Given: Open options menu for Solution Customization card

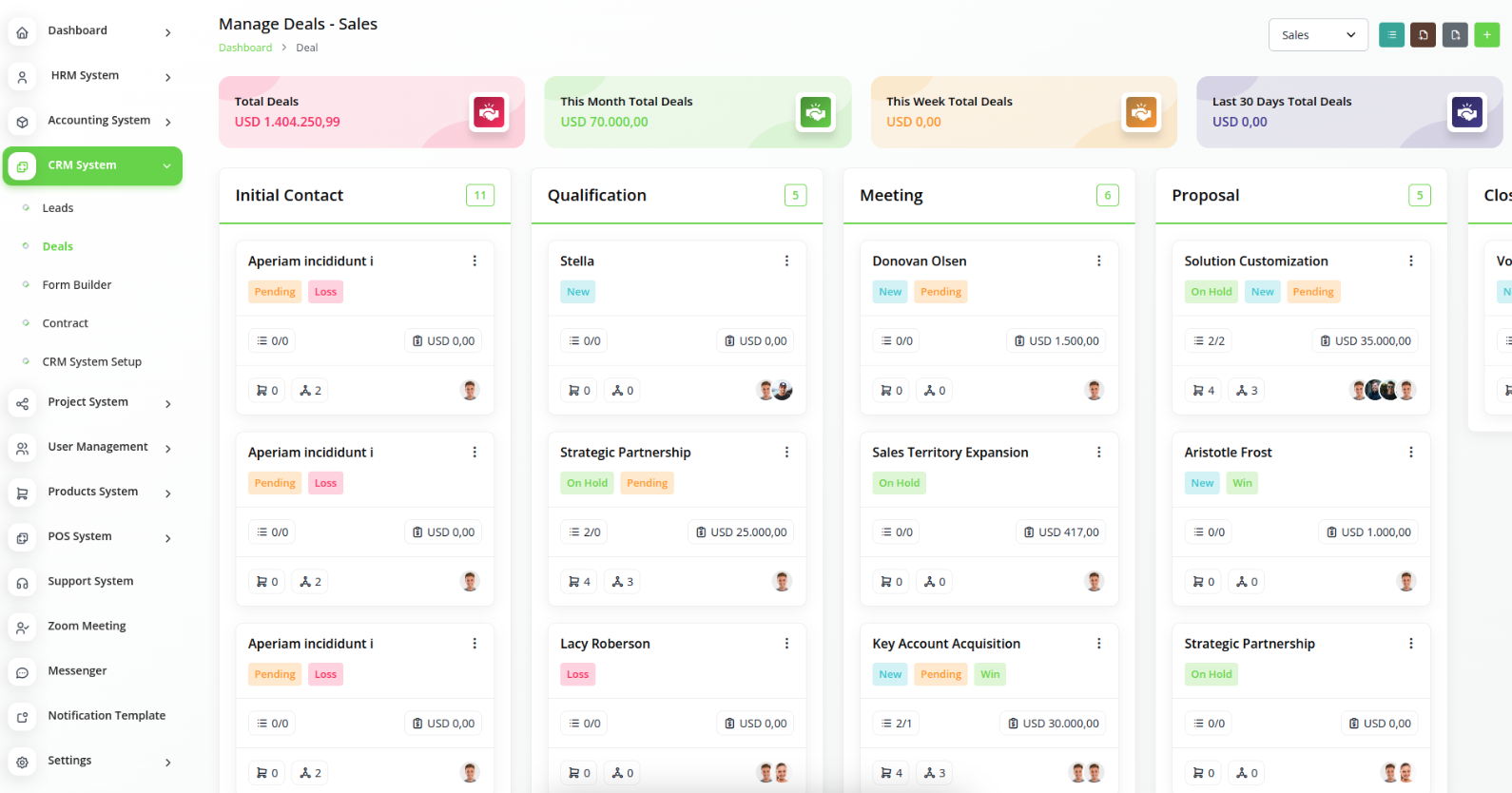Looking at the screenshot, I should [1410, 261].
